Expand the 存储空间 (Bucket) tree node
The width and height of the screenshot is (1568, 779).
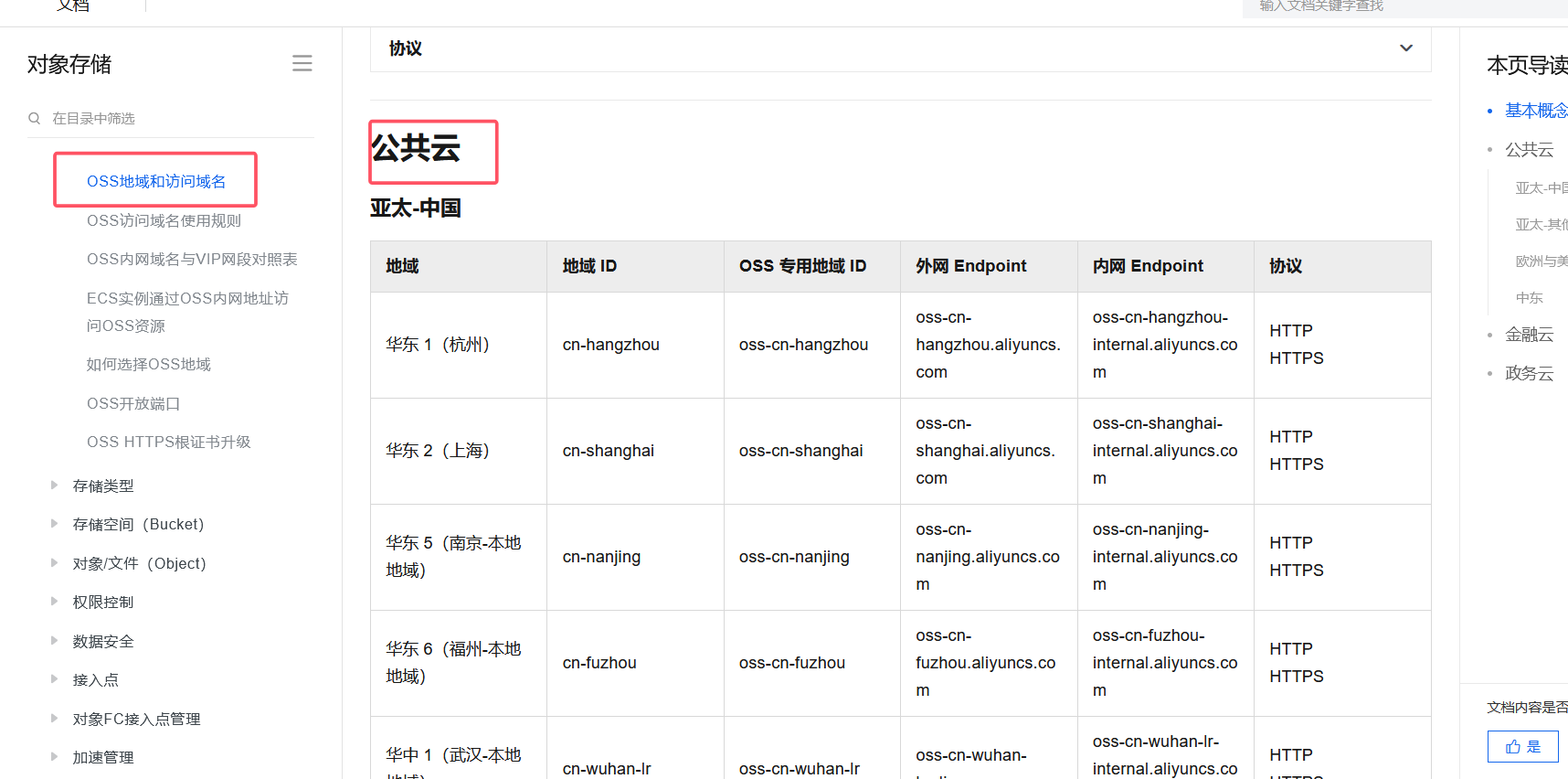(54, 524)
